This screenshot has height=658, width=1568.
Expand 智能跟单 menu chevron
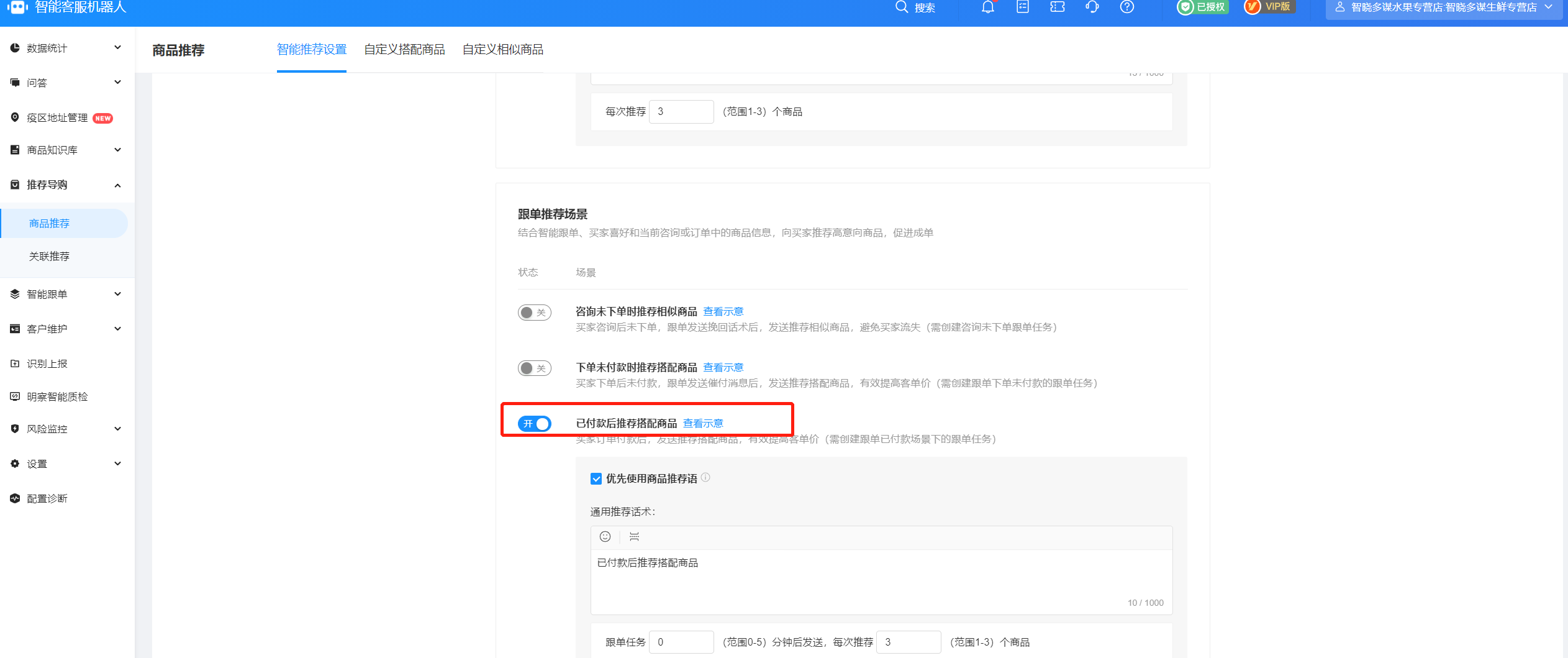point(117,294)
